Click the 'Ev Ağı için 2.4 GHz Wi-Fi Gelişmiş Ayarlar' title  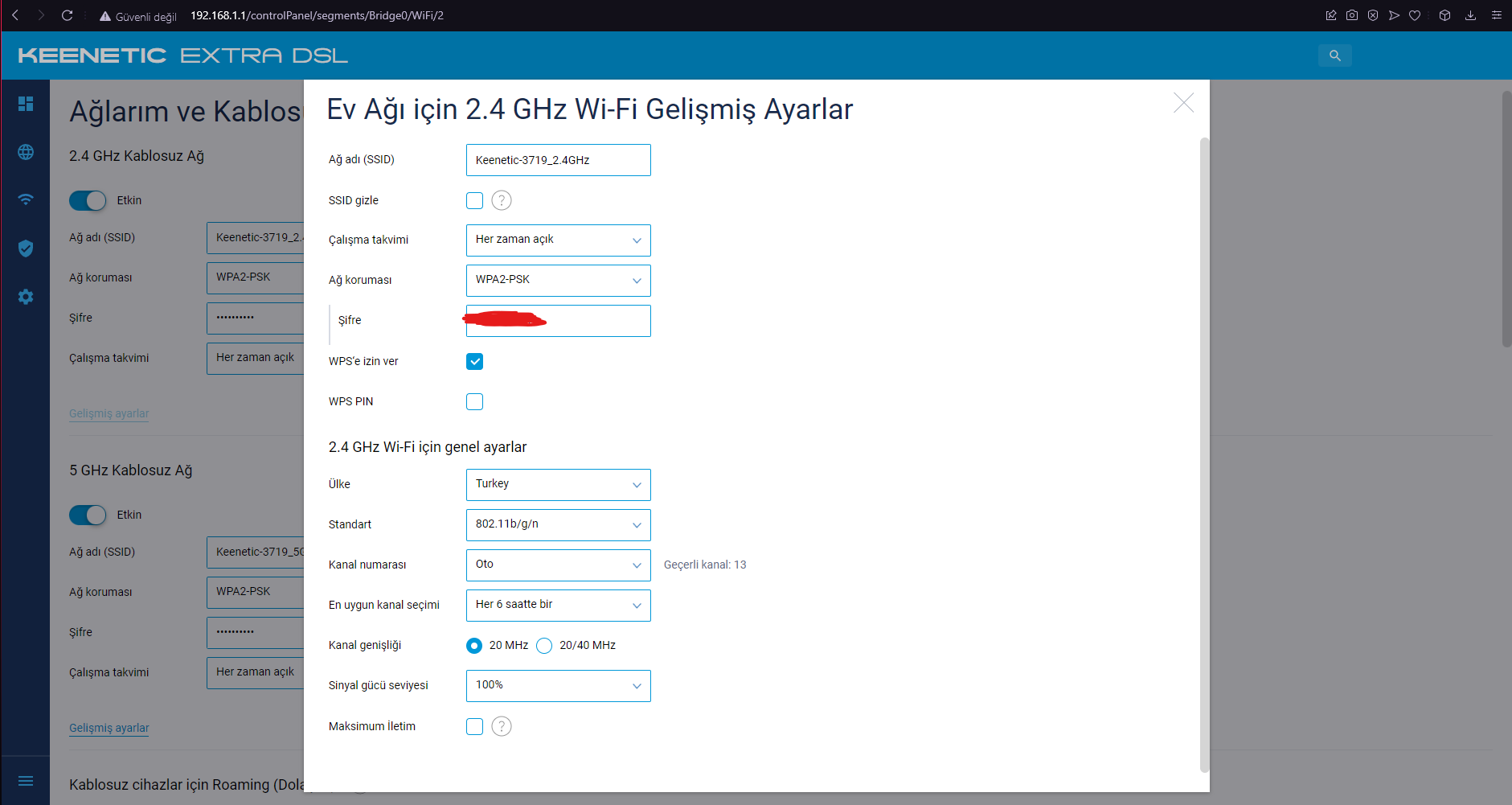coord(590,109)
